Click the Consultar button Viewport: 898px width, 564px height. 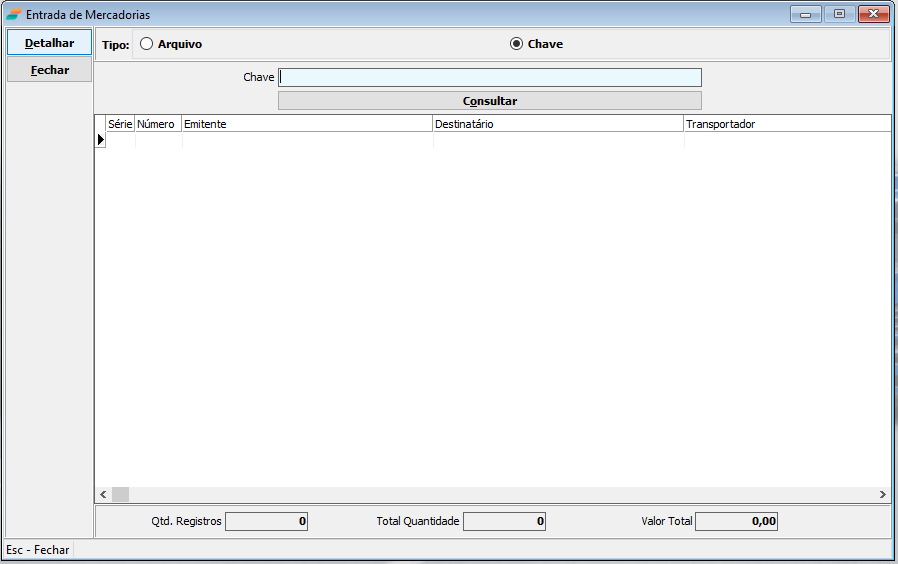point(489,101)
